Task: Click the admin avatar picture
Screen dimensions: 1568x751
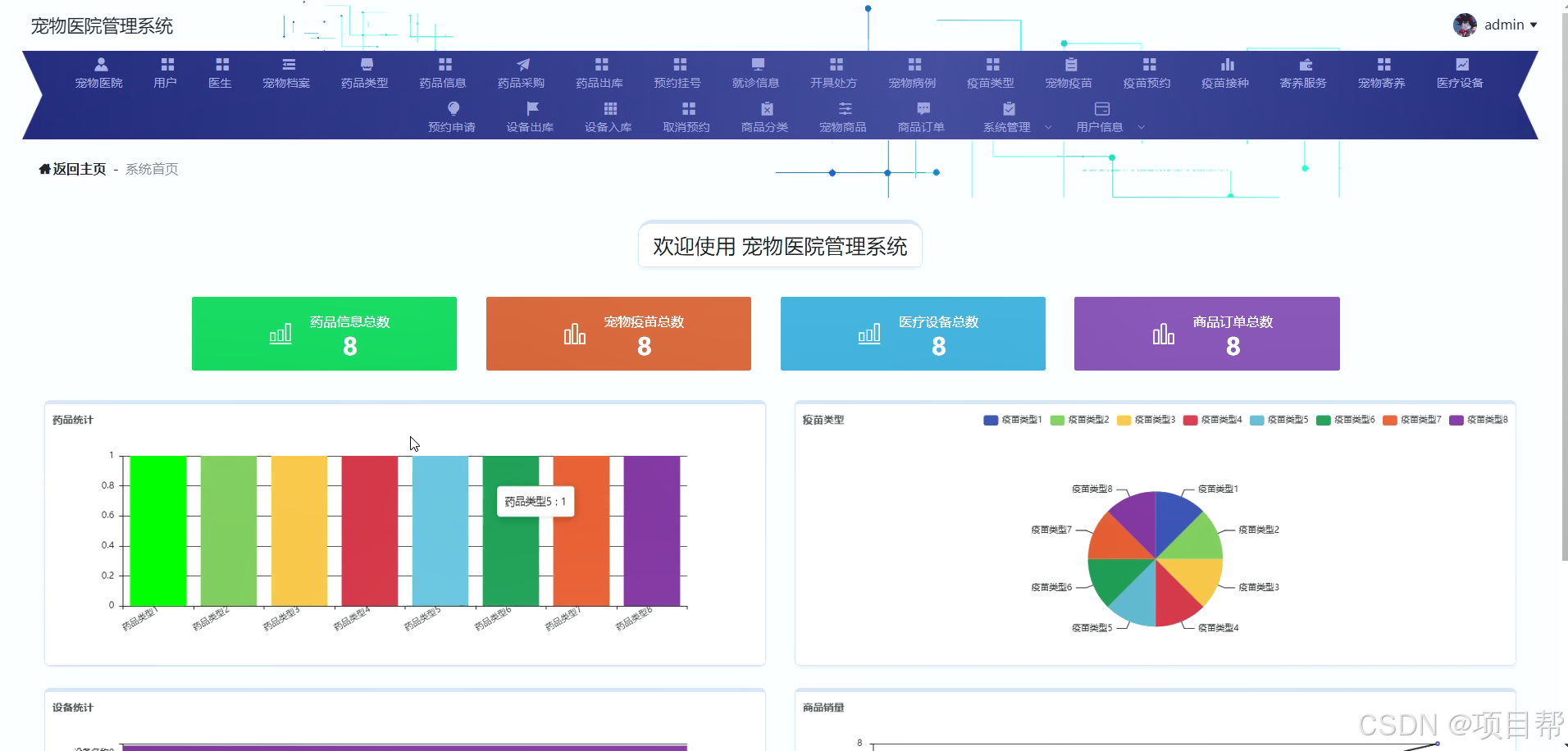Action: (1465, 25)
